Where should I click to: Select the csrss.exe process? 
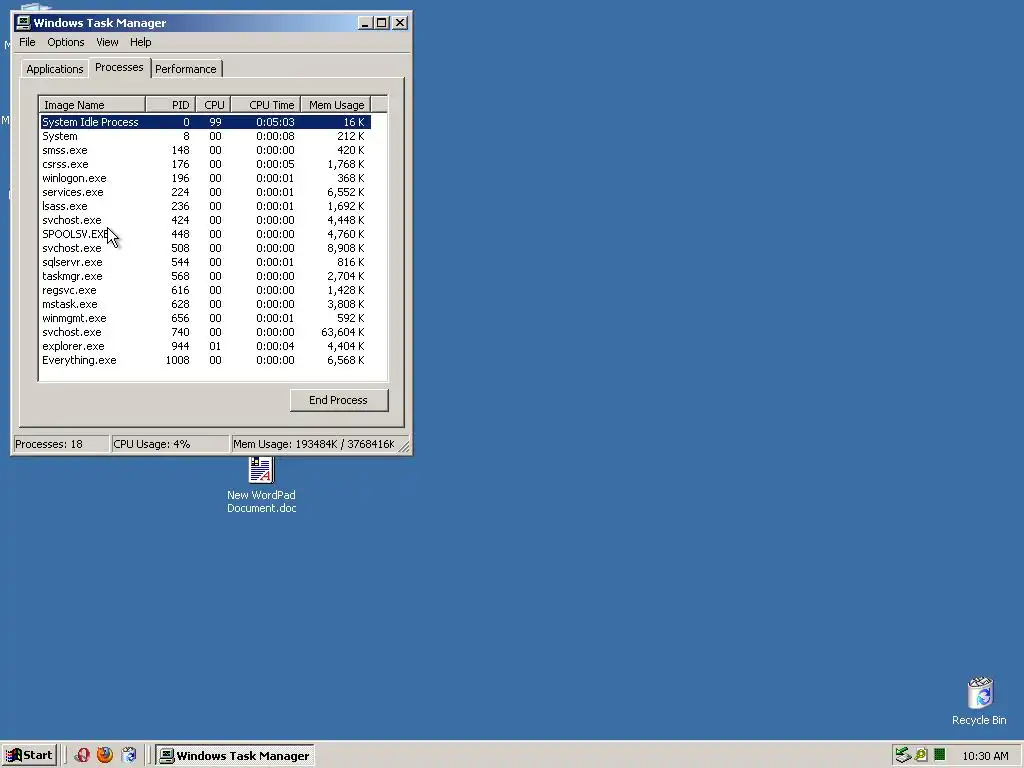205,164
